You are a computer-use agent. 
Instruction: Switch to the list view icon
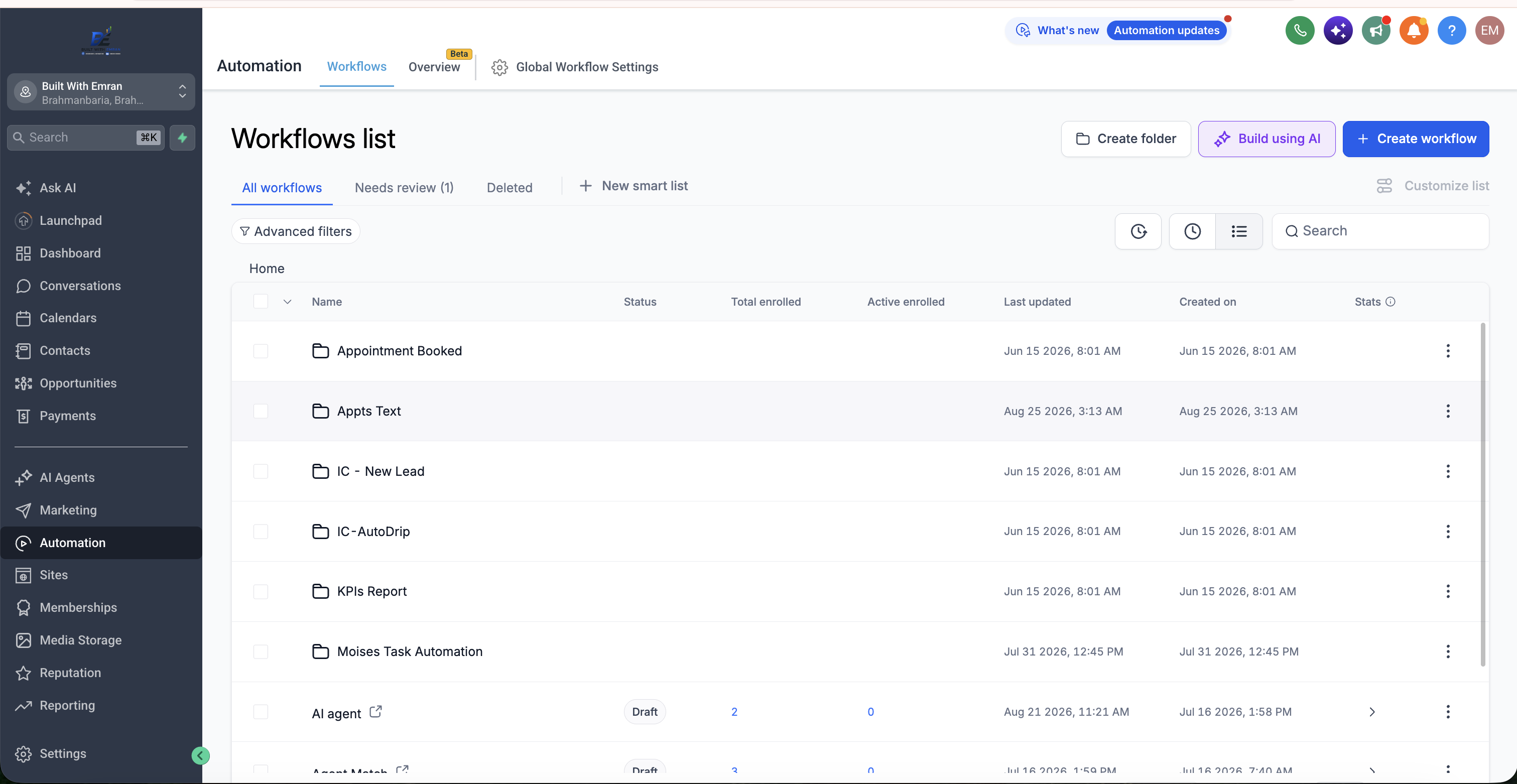coord(1239,231)
